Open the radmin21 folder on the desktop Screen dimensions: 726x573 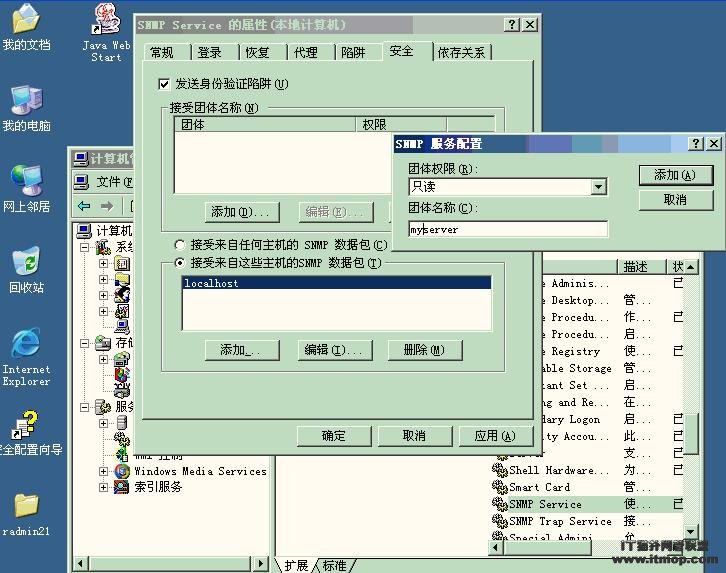26,515
